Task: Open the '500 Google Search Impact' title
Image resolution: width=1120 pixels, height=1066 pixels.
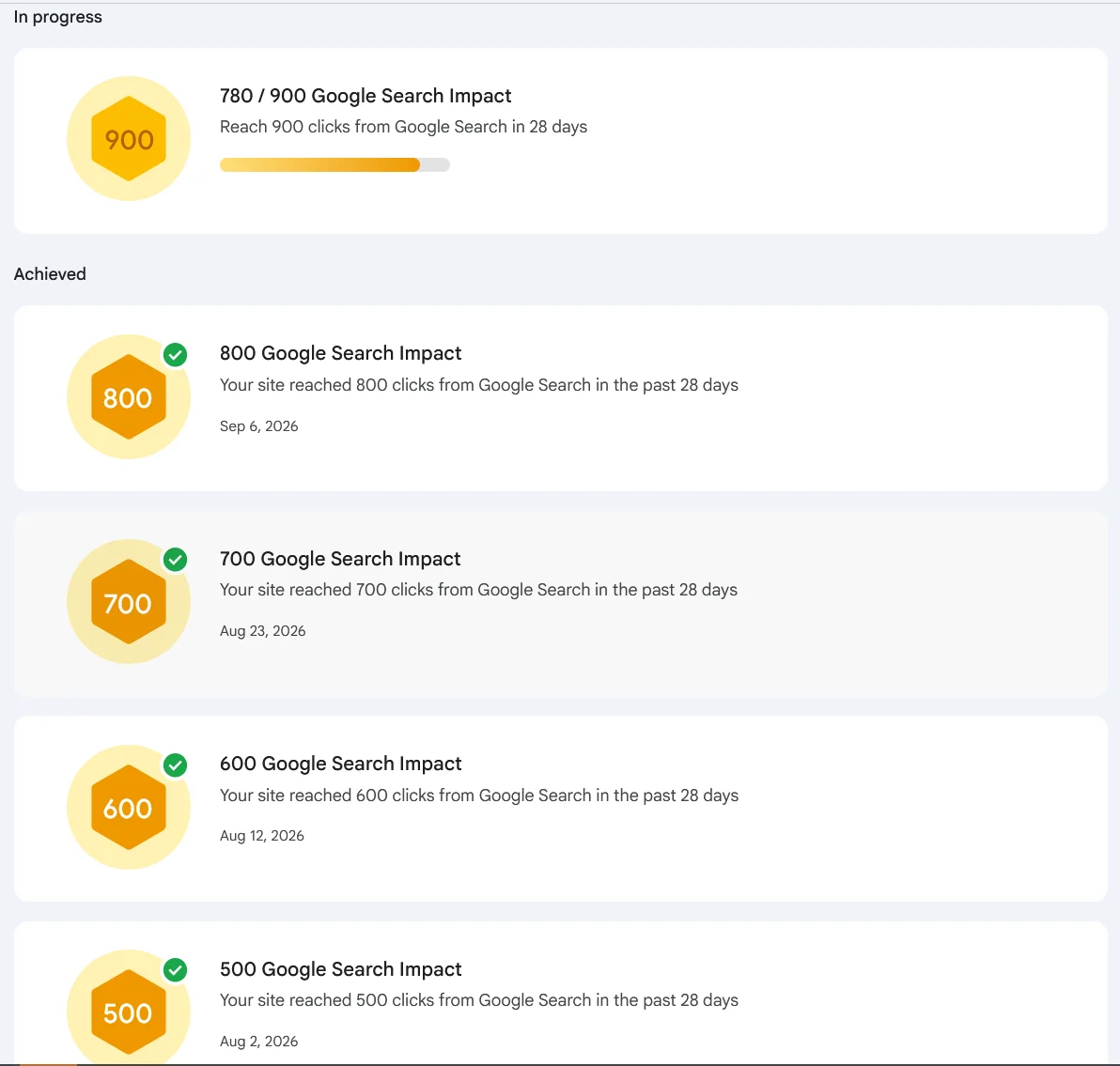Action: (x=340, y=969)
